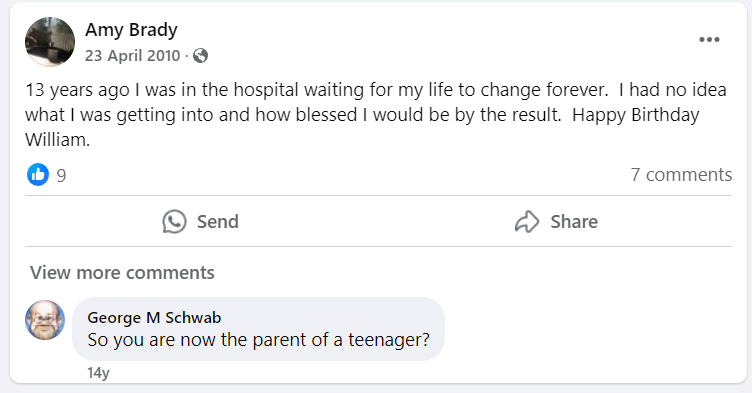Click George M Schwab's name
Viewport: 752px width, 393px height.
coord(154,318)
